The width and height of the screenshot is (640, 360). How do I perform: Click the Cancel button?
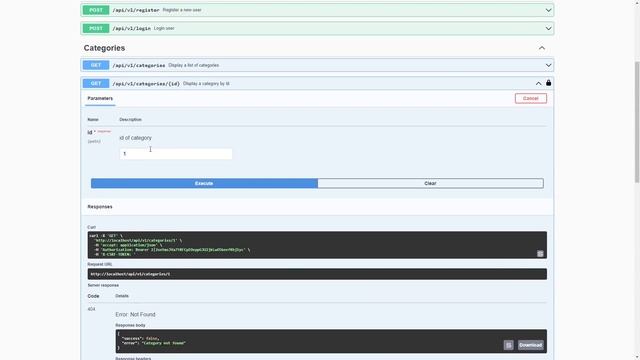531,98
